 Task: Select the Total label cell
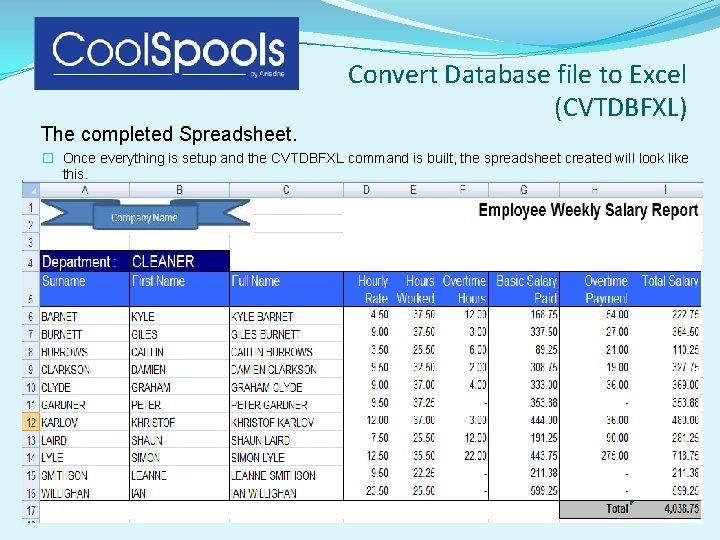[595, 509]
